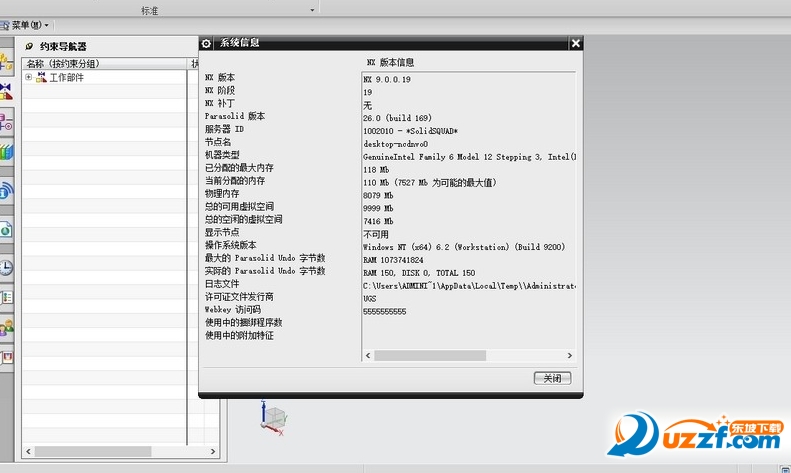Click the '许可证文件发行商' label
The width and height of the screenshot is (791, 473).
[x=239, y=297]
